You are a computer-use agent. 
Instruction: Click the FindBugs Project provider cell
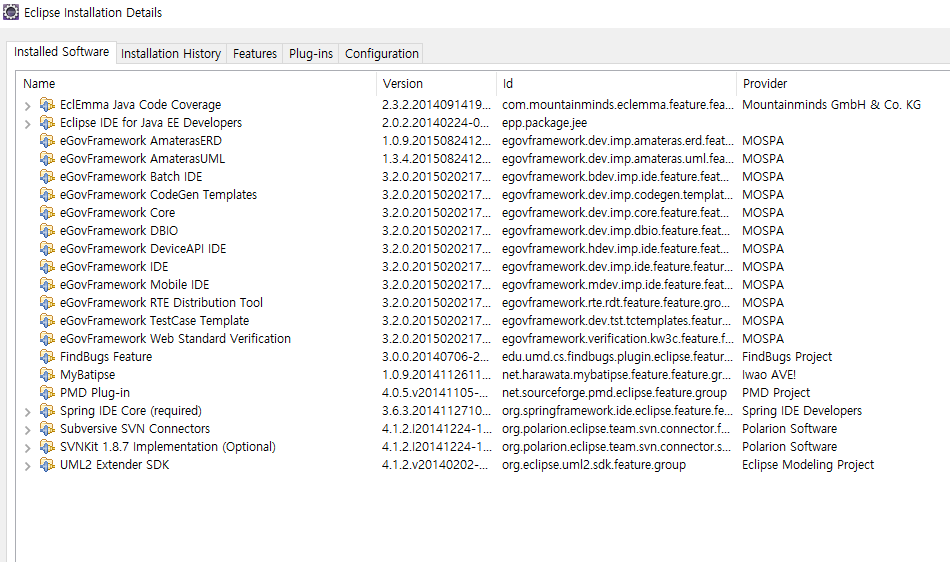(787, 357)
